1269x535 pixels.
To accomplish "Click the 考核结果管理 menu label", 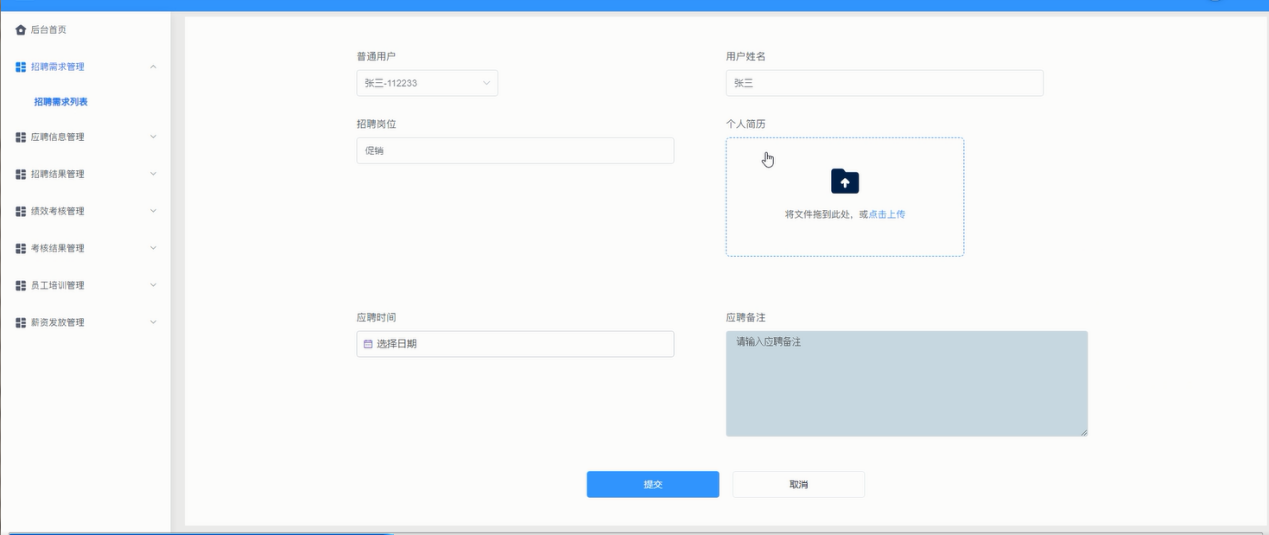I will pyautogui.click(x=58, y=248).
